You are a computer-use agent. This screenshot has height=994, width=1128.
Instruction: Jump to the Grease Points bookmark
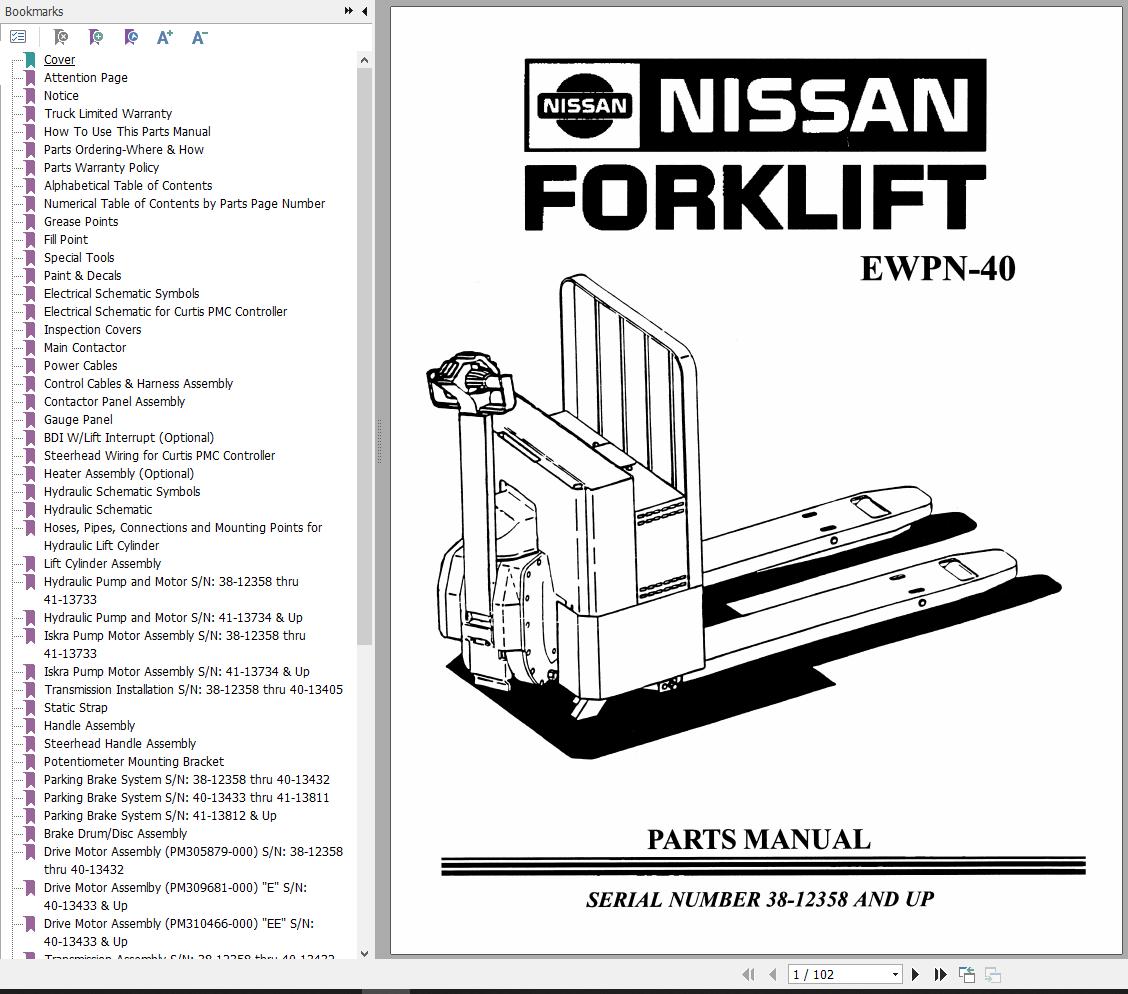point(81,222)
